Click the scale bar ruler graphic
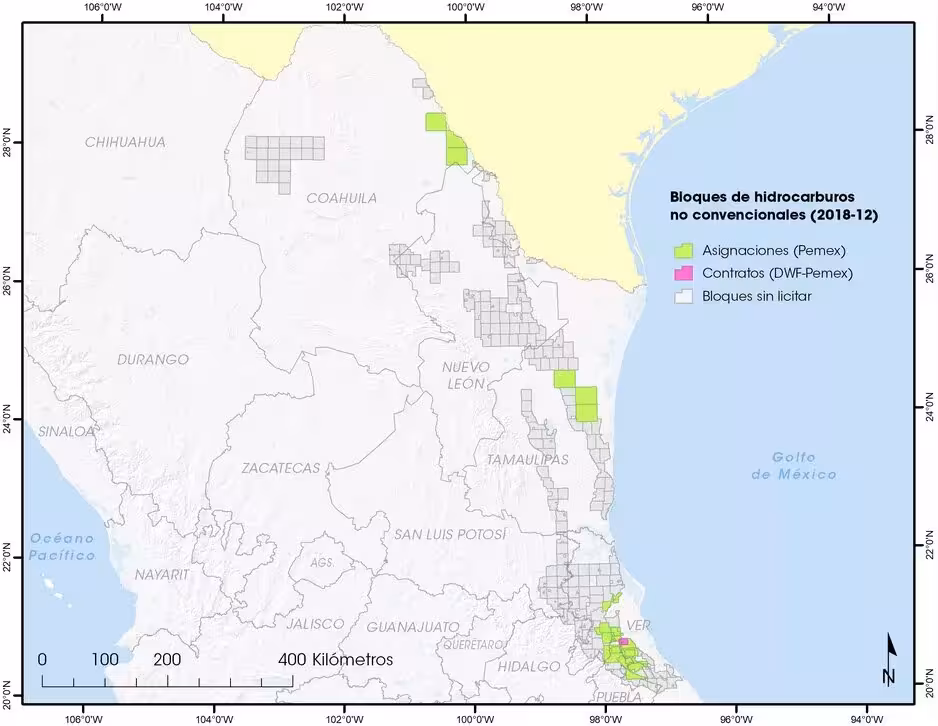Screen dimensions: 938x726 tap(167, 680)
